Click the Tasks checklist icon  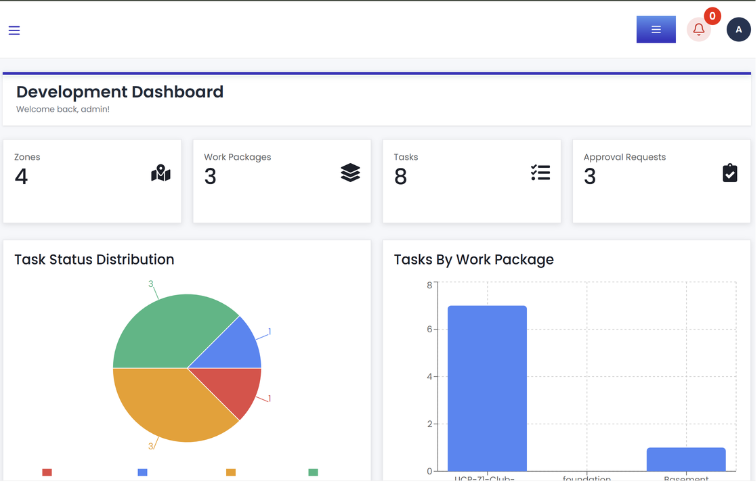[x=540, y=173]
